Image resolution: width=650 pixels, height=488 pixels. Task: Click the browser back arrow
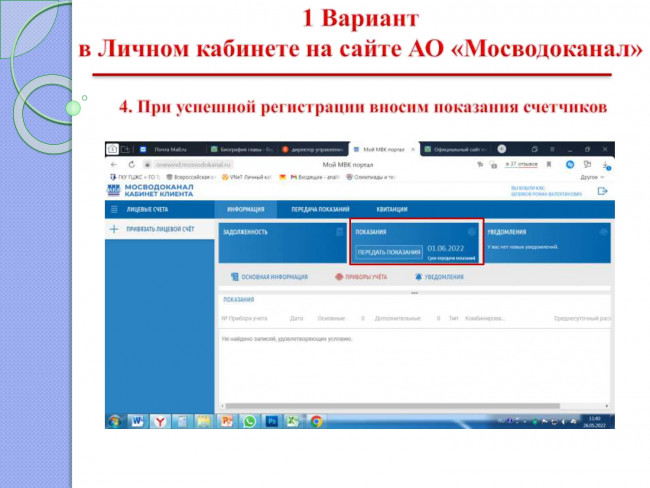pos(114,165)
